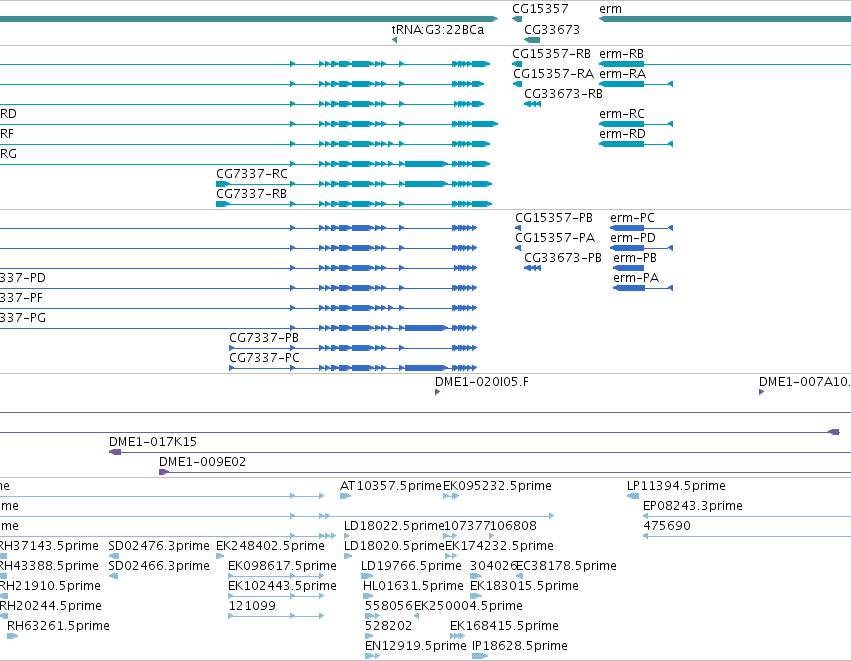Select the HL01631.5prime EST label
The height and width of the screenshot is (661, 851).
pyautogui.click(x=413, y=586)
